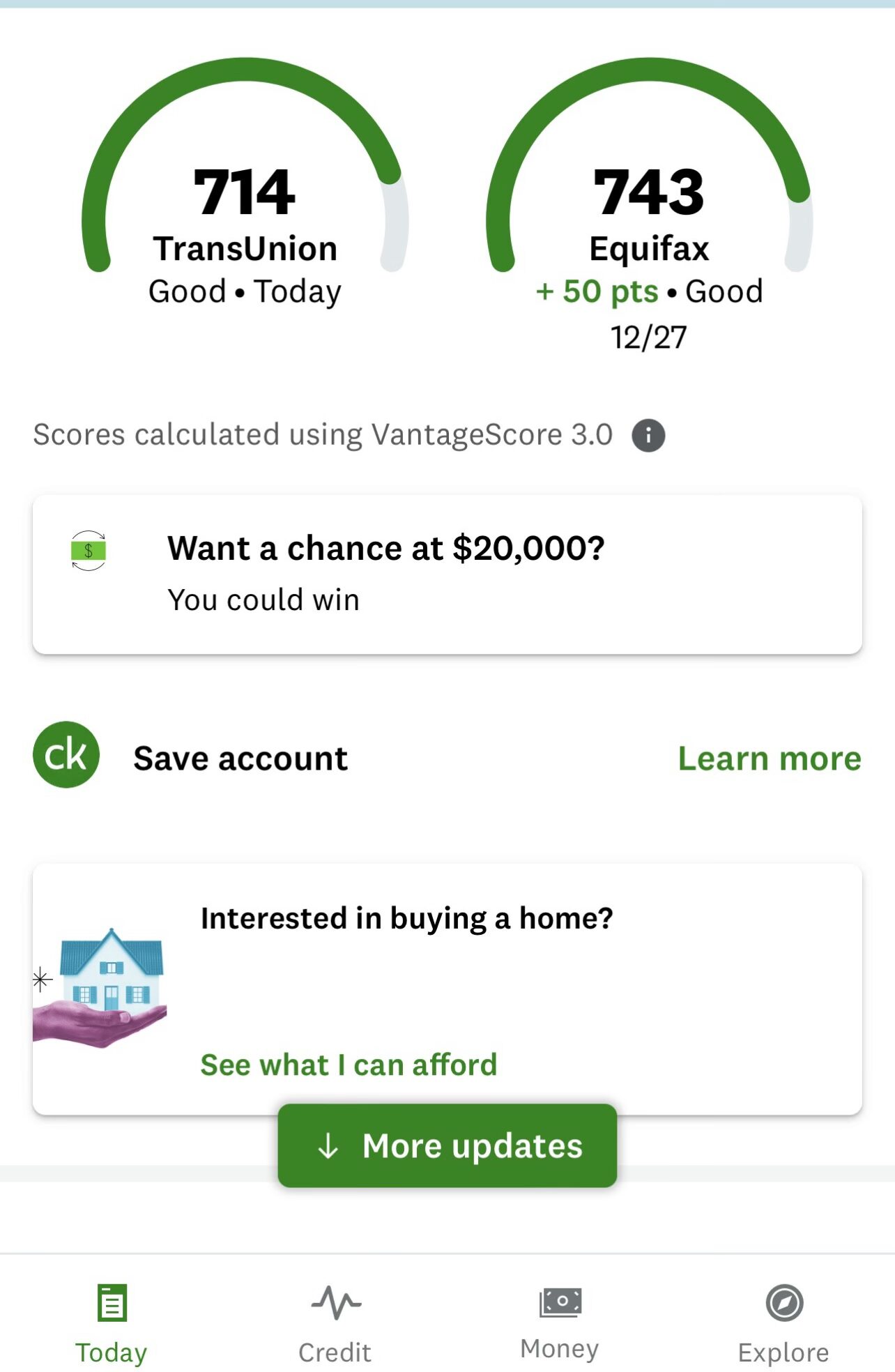Tap the green Credit Karma ck logo

(66, 754)
